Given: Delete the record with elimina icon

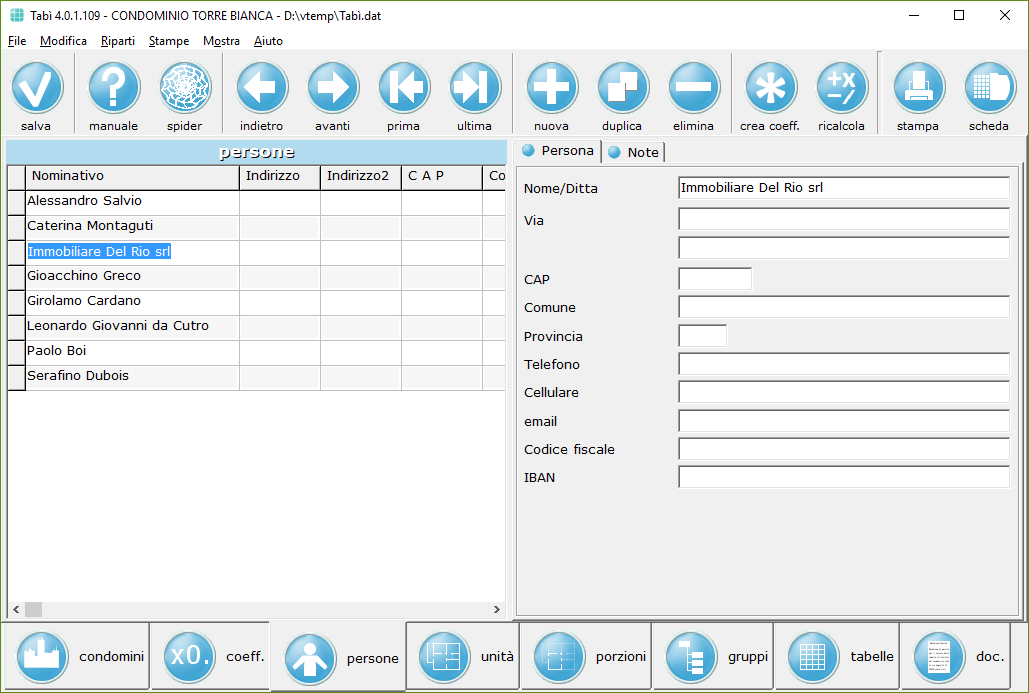Looking at the screenshot, I should click(694, 88).
